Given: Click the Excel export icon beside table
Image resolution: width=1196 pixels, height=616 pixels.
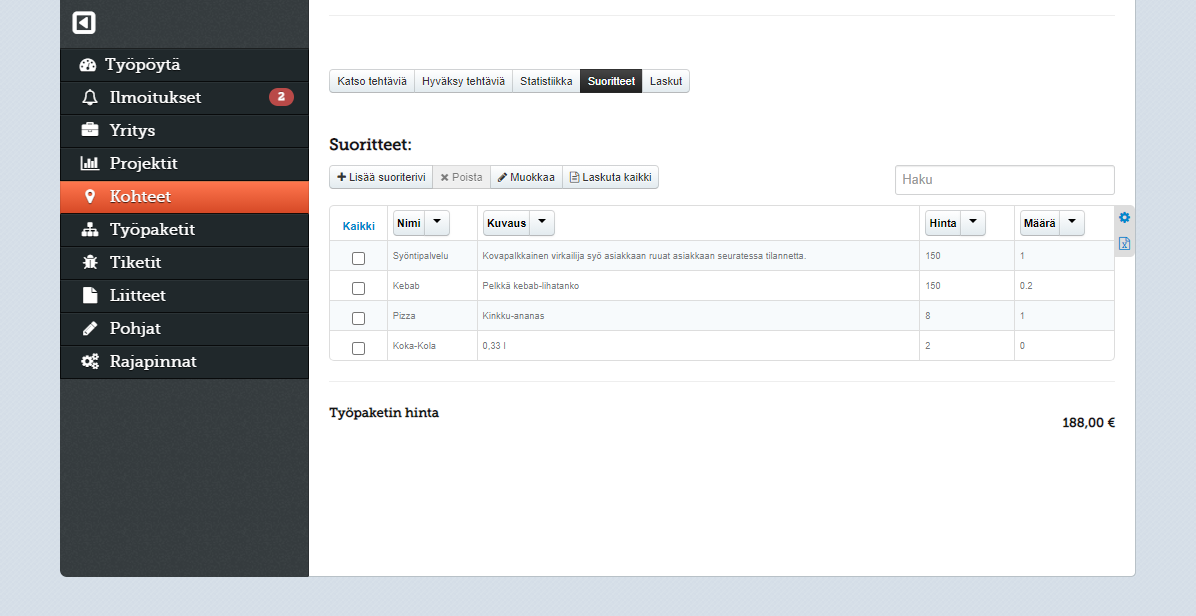Looking at the screenshot, I should coord(1124,244).
